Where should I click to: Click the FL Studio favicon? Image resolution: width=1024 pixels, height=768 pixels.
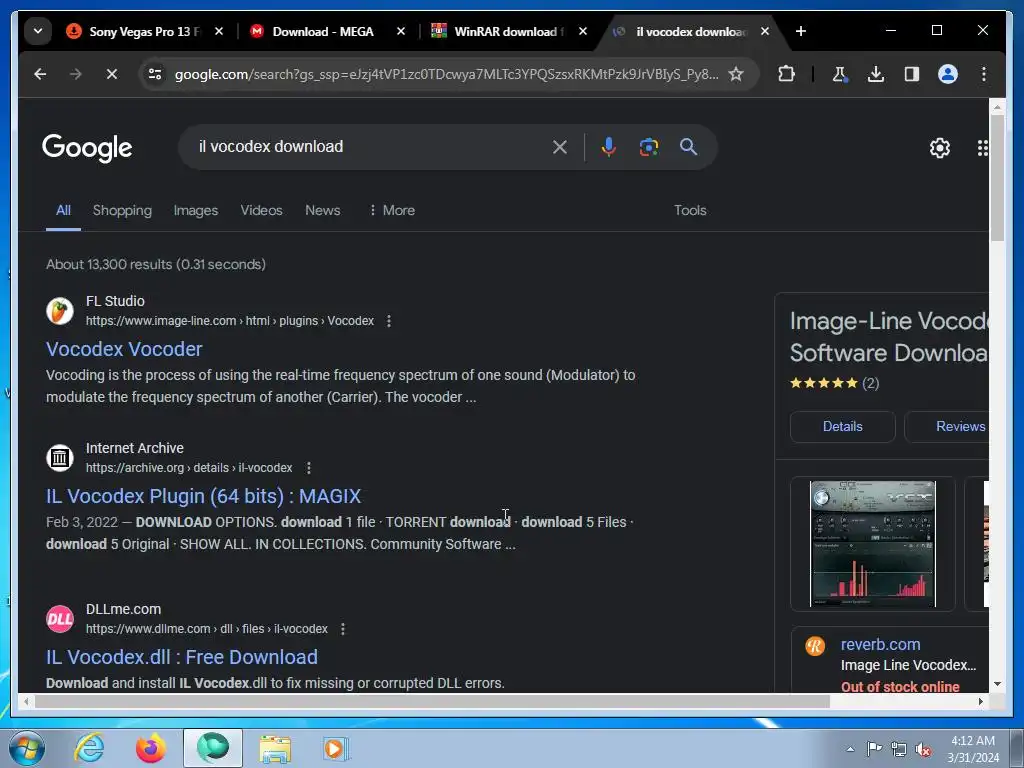point(59,310)
